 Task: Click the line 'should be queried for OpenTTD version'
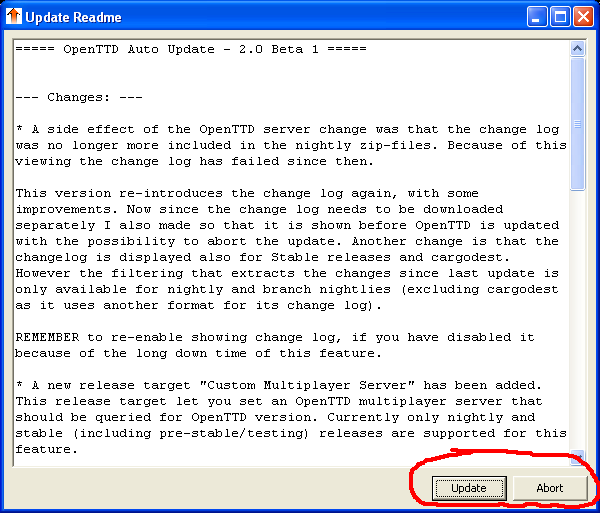[275, 417]
